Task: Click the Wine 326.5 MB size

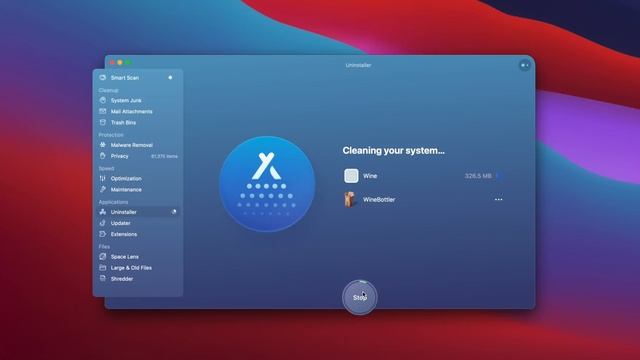Action: [478, 176]
